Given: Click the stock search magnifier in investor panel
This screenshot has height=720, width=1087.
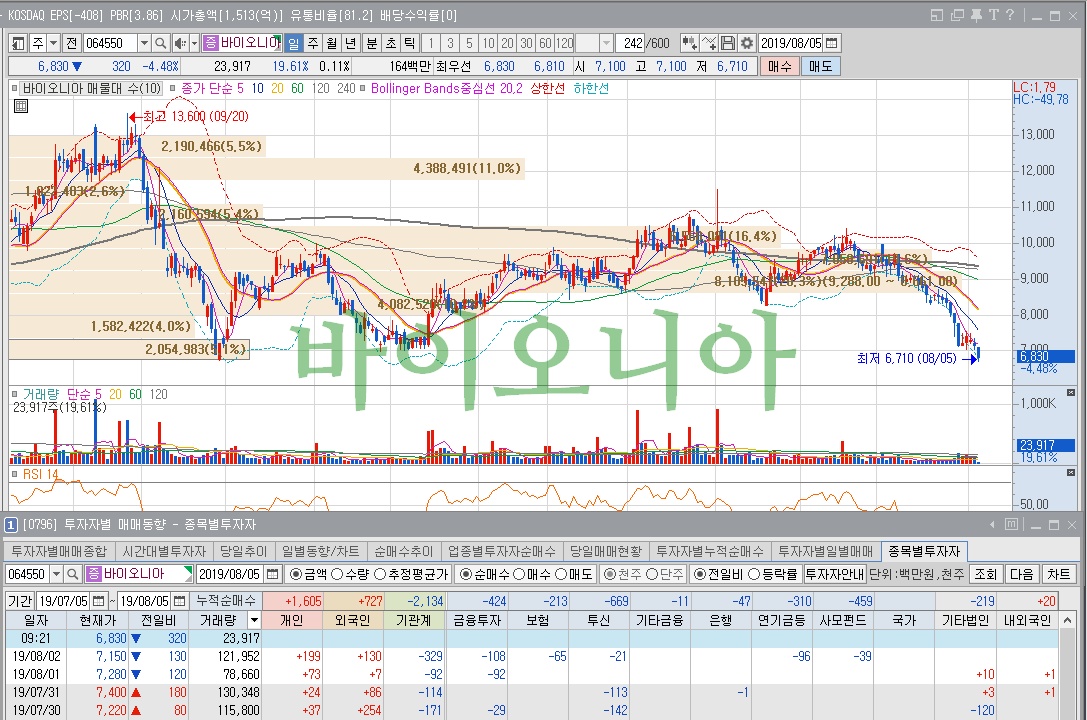Looking at the screenshot, I should tap(73, 574).
